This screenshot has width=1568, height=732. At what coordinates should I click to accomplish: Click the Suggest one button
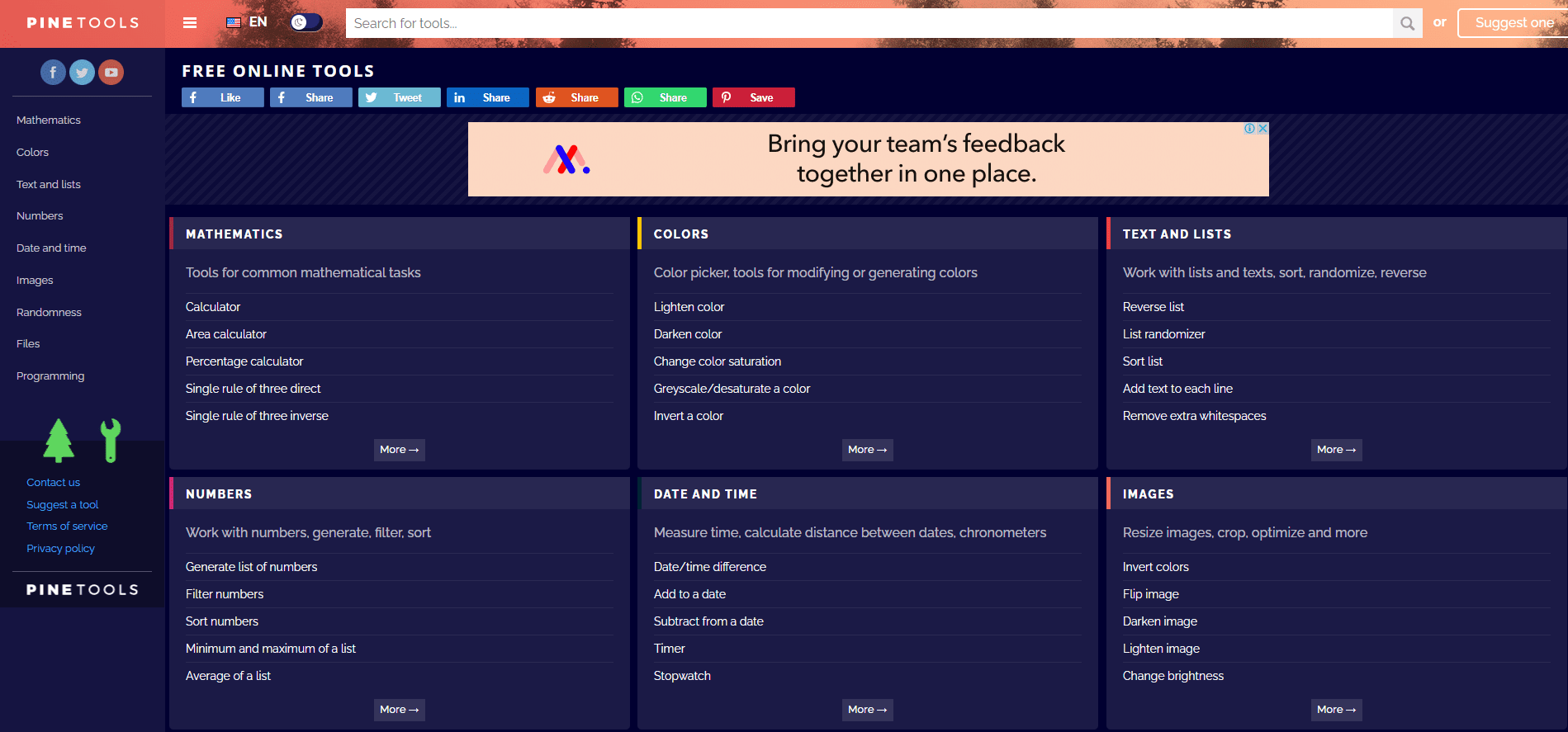point(1512,23)
